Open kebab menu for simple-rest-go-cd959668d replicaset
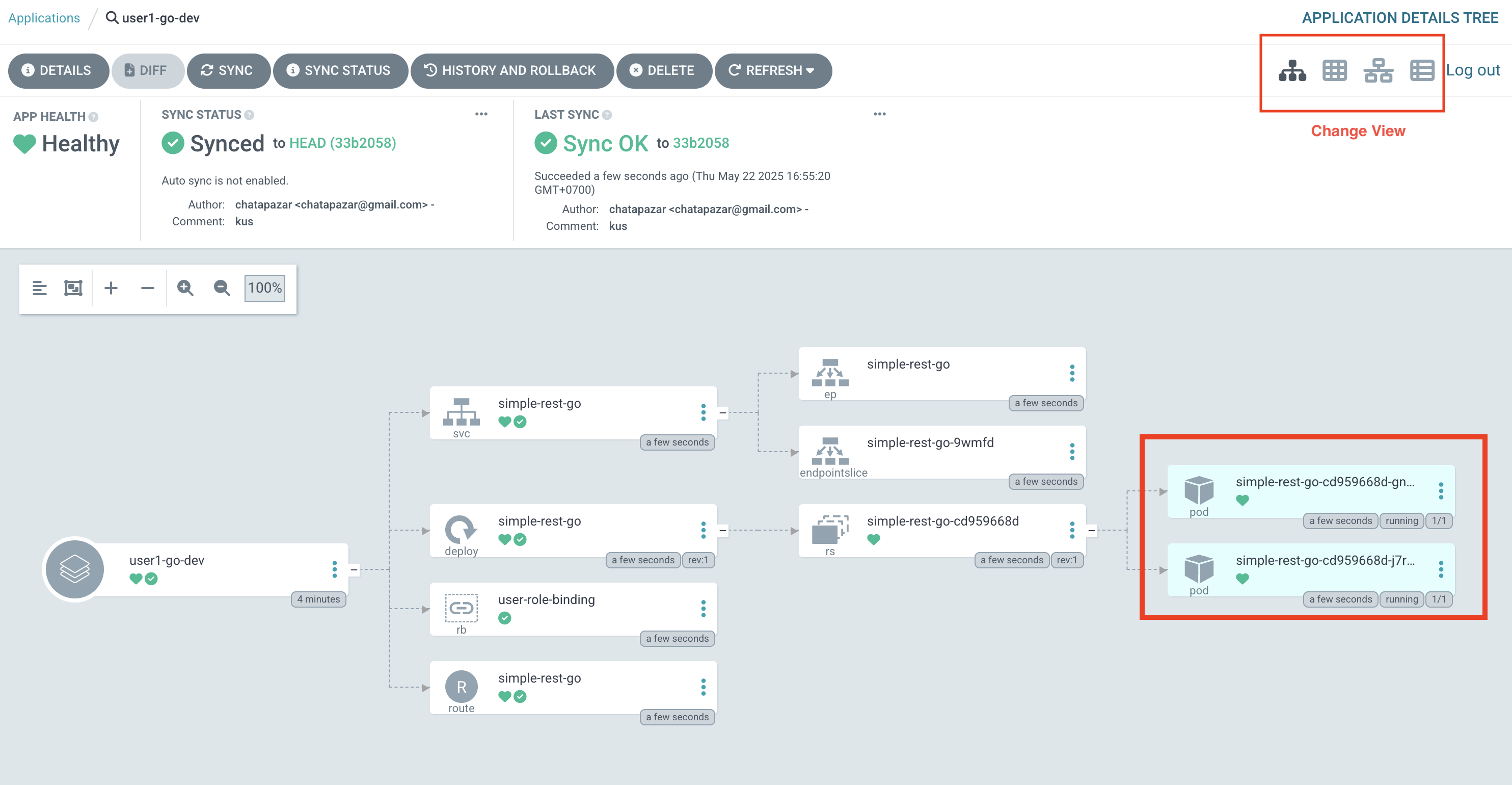This screenshot has height=785, width=1512. pos(1072,530)
